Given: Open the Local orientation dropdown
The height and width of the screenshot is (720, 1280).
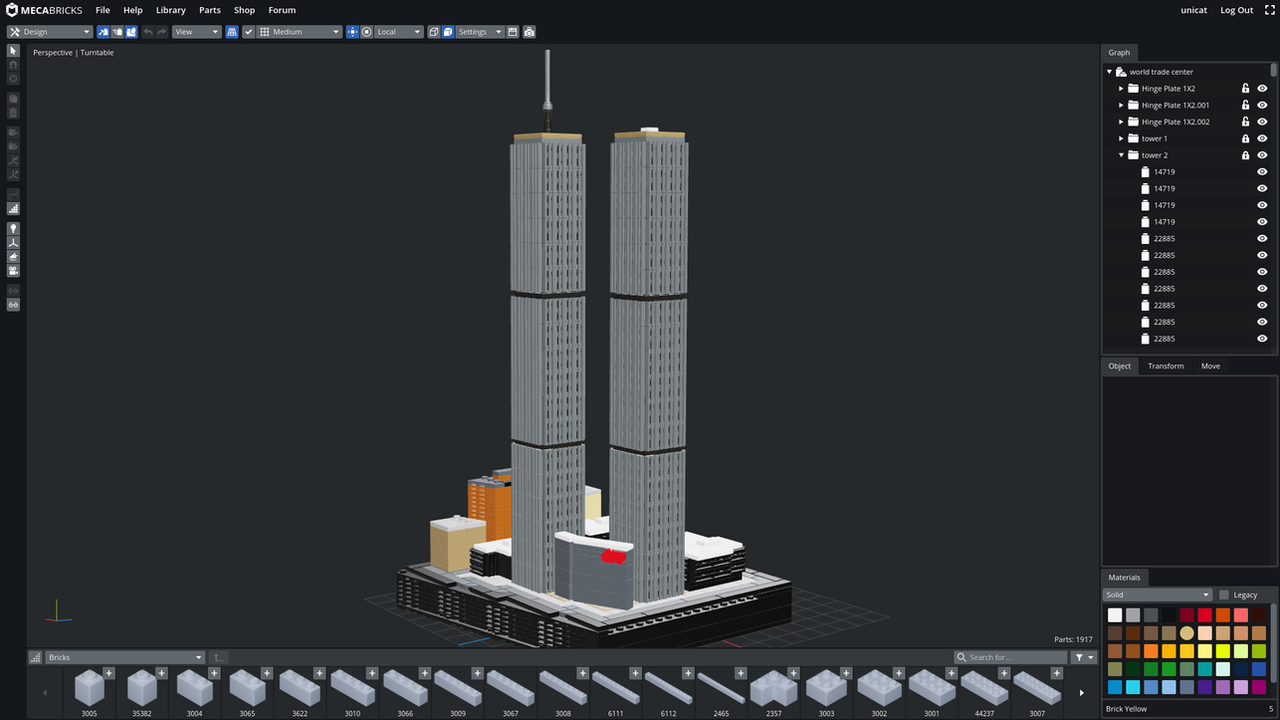Looking at the screenshot, I should (x=399, y=32).
